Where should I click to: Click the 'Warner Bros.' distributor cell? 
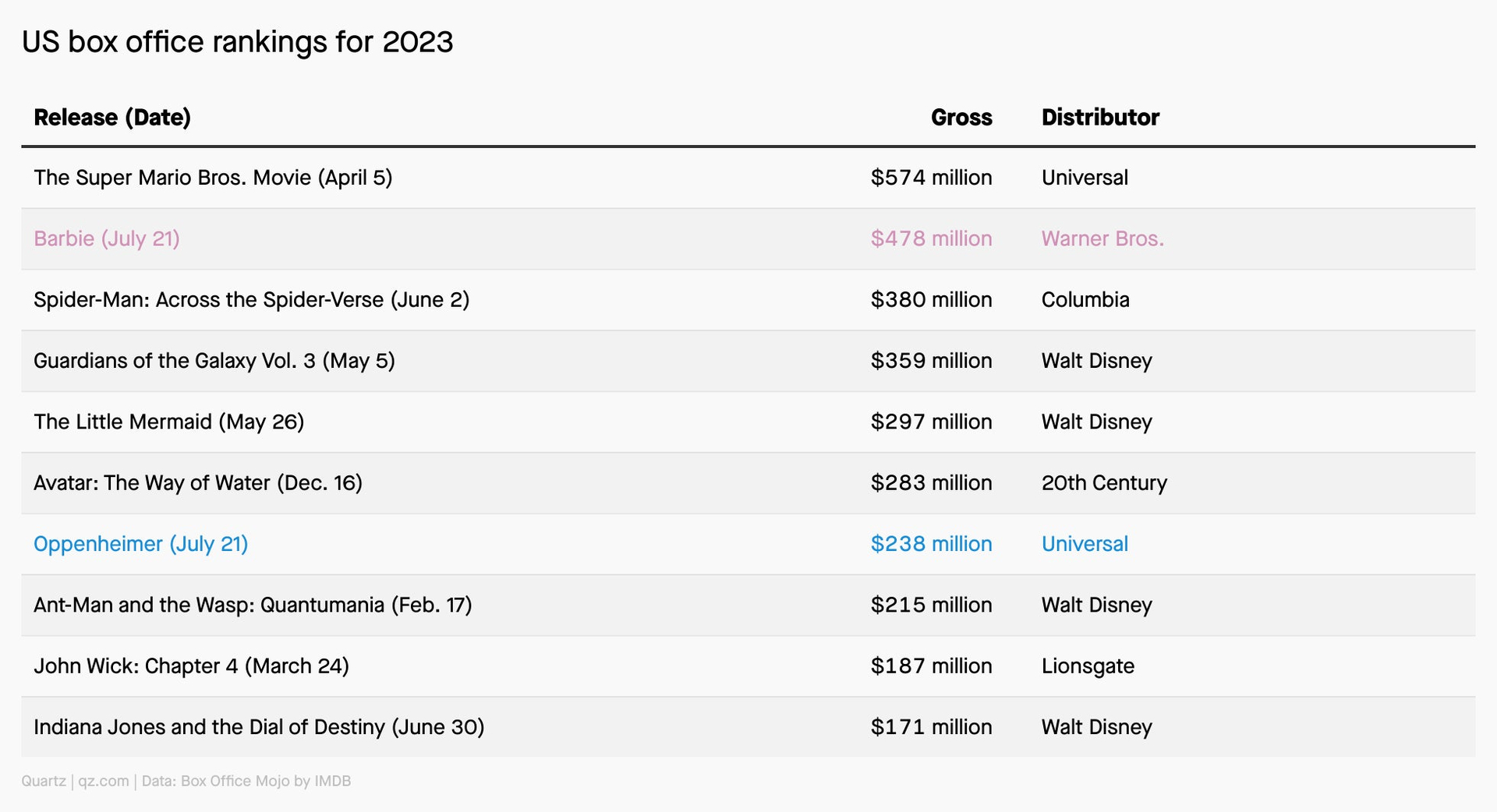point(1102,238)
